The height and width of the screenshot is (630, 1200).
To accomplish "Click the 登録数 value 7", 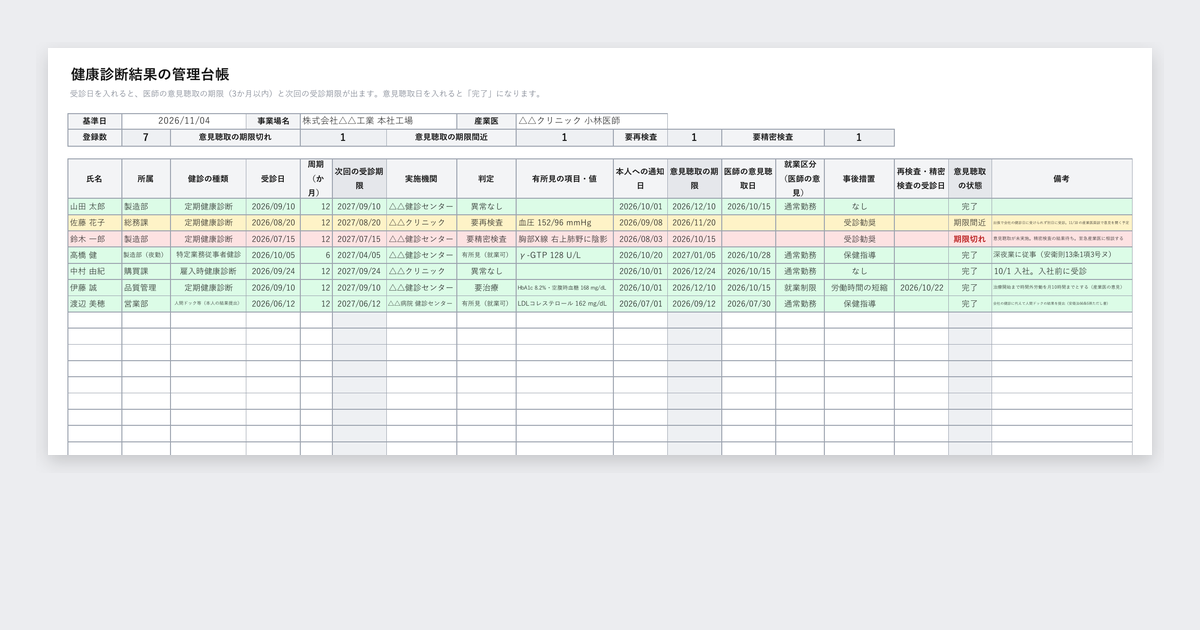I will click(x=146, y=138).
